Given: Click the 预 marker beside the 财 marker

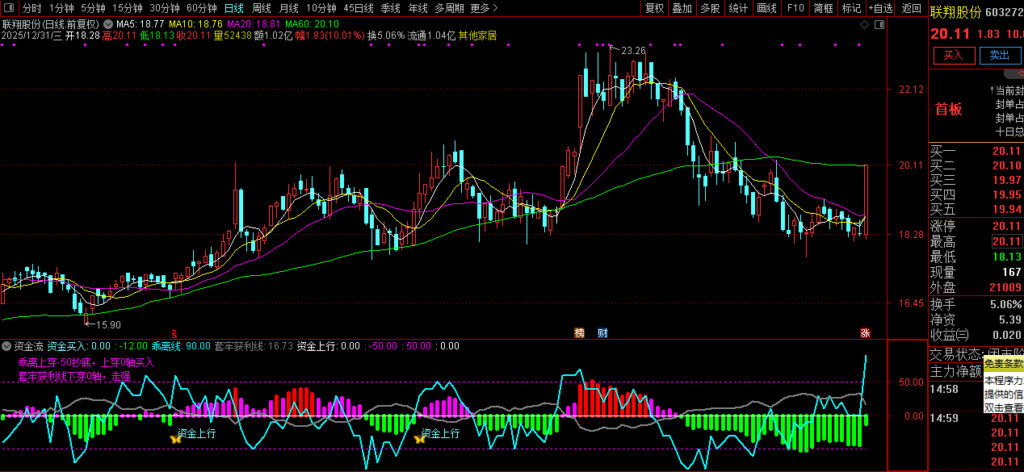Looking at the screenshot, I should point(579,332).
